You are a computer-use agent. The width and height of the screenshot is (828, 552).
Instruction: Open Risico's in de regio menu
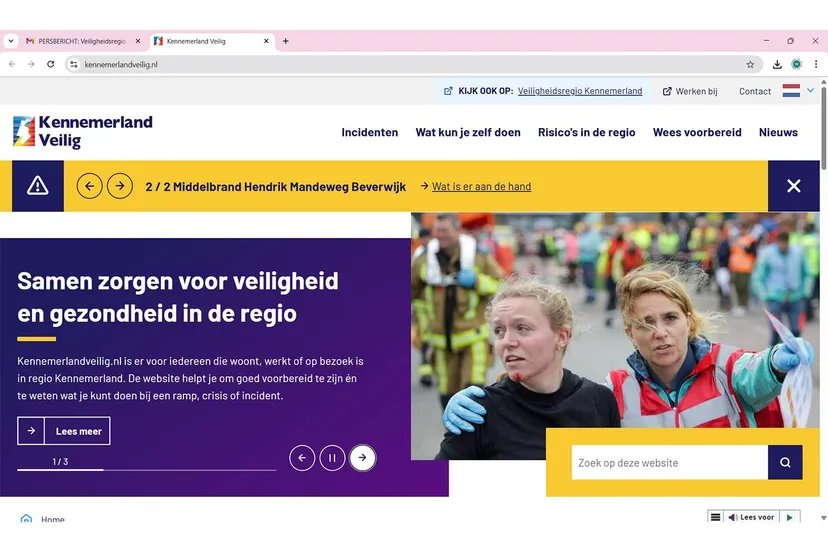[x=586, y=132]
